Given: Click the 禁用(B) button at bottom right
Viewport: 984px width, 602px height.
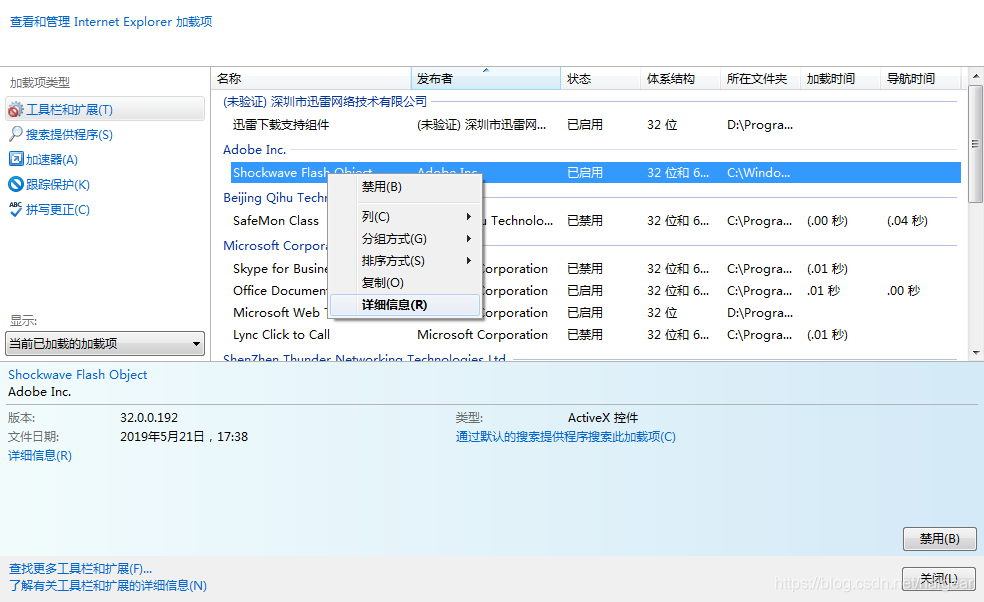Looking at the screenshot, I should click(x=939, y=539).
